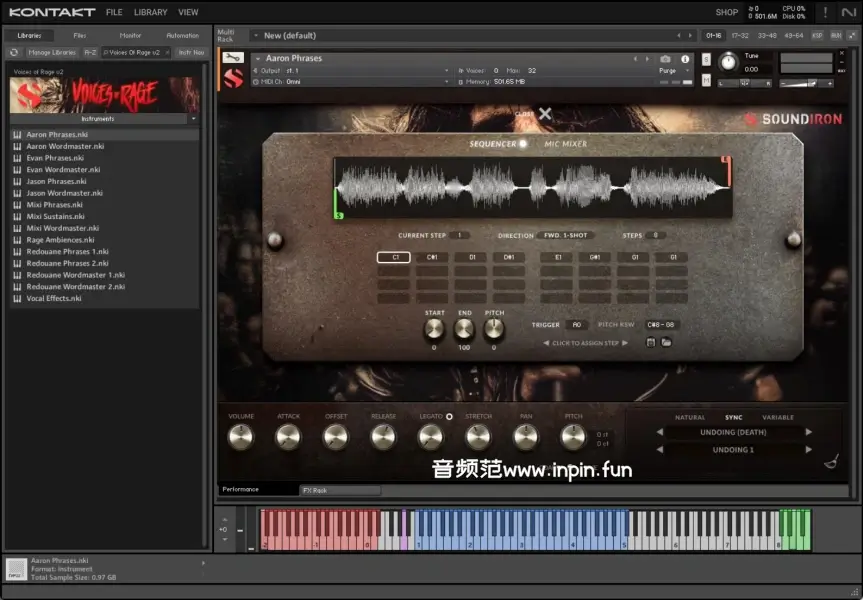Solo the instrument with S button

pos(706,60)
